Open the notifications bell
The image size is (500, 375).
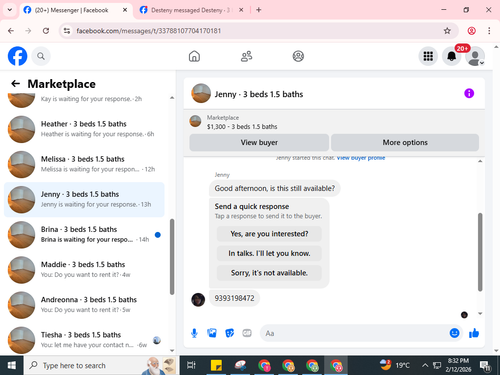452,56
